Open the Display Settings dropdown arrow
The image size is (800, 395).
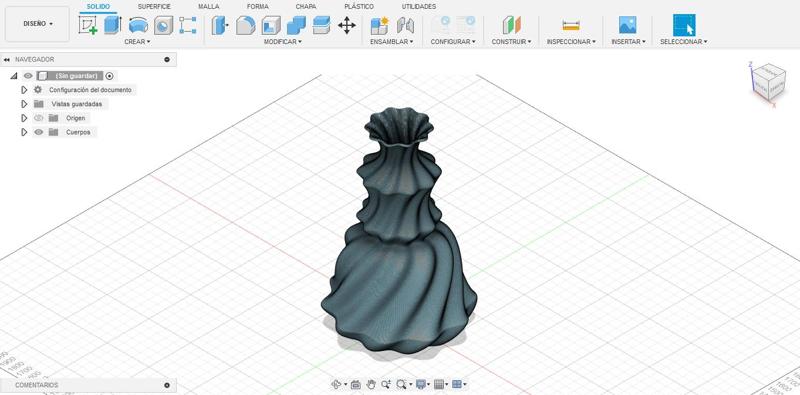pyautogui.click(x=429, y=385)
